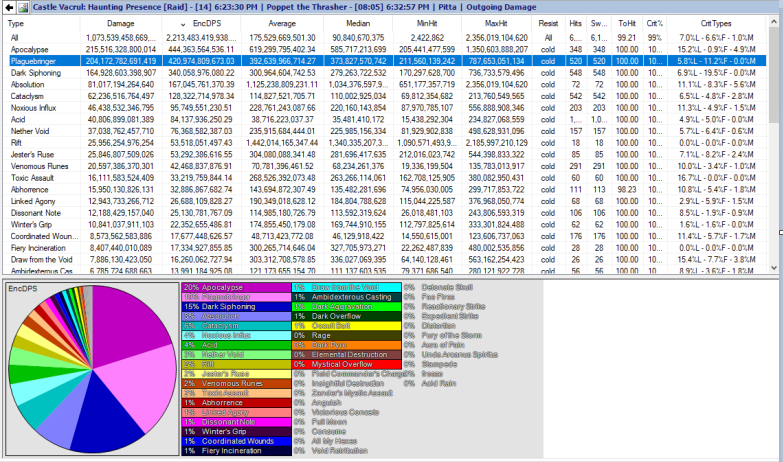Click the Mystical Overflow red legend entry
783x462 pixels.
point(347,364)
